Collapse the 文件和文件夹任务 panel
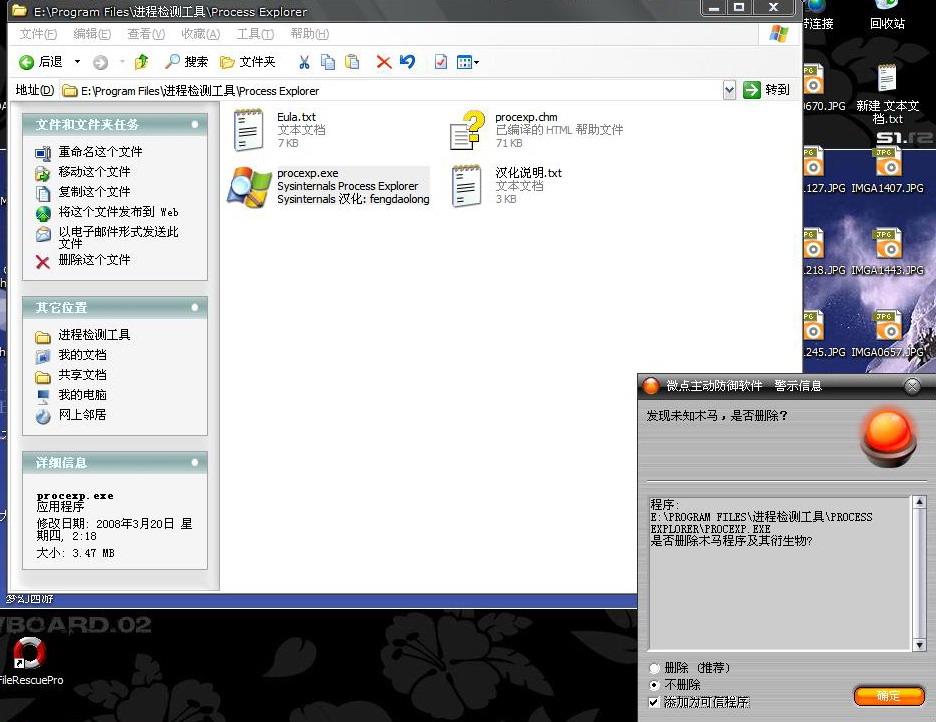 (x=195, y=124)
